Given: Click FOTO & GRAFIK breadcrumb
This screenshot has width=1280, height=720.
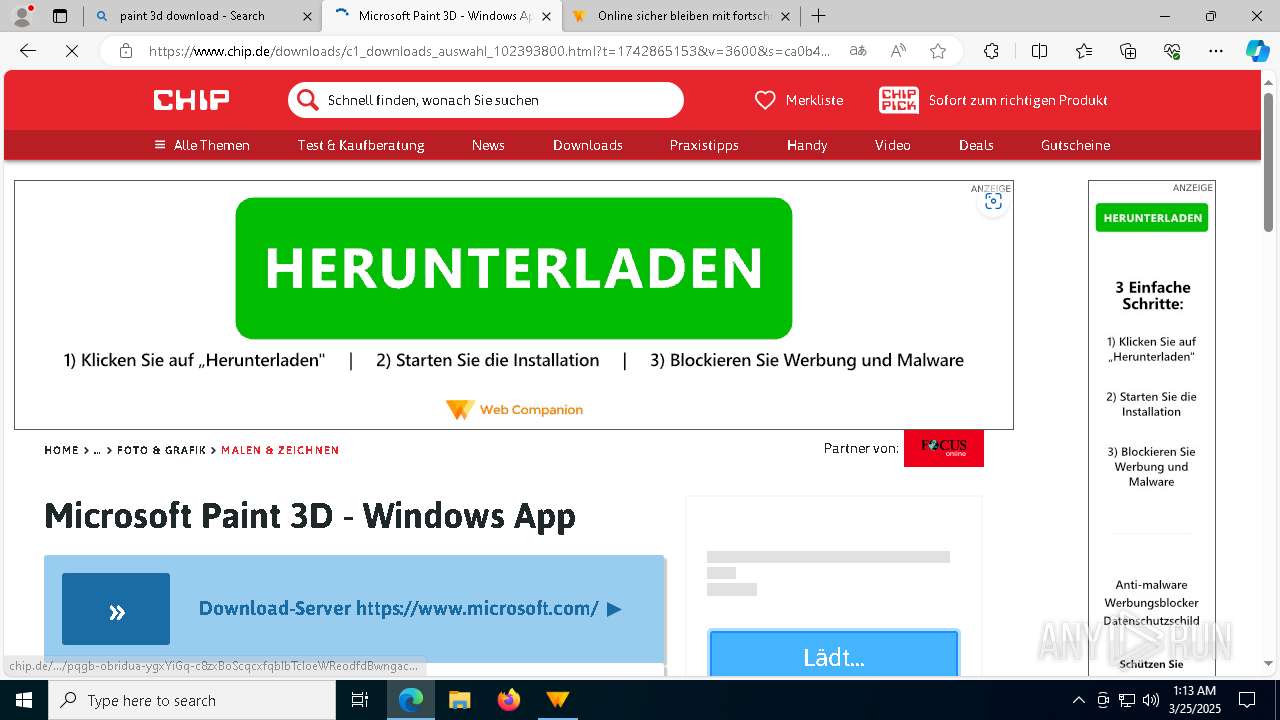Looking at the screenshot, I should tap(161, 450).
